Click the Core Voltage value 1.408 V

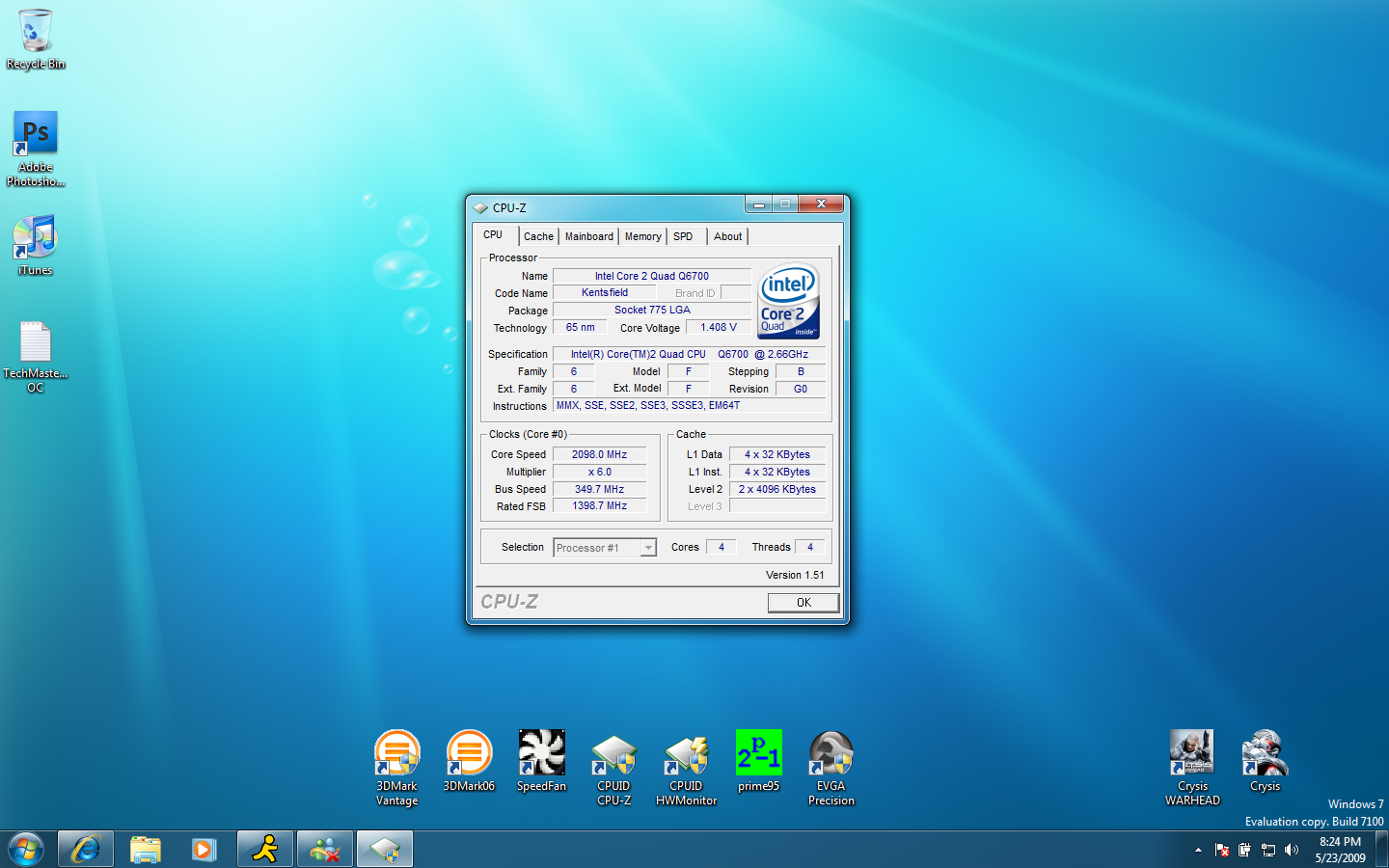click(x=719, y=327)
